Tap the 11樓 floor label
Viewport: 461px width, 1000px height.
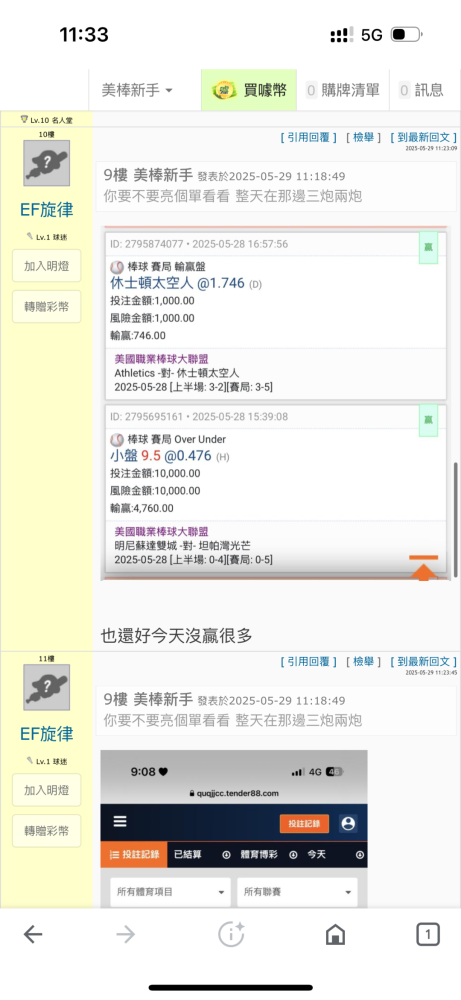(47, 658)
